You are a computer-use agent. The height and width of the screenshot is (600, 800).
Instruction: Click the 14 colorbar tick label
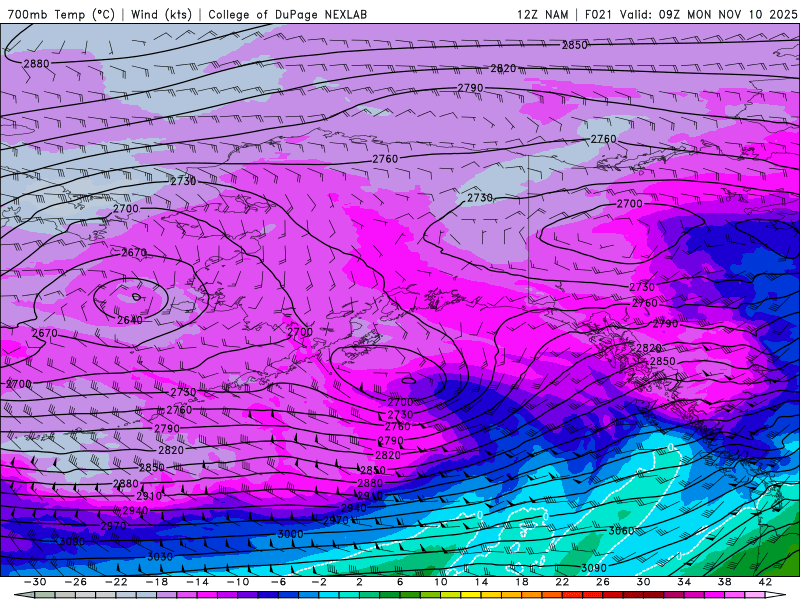coord(481,582)
